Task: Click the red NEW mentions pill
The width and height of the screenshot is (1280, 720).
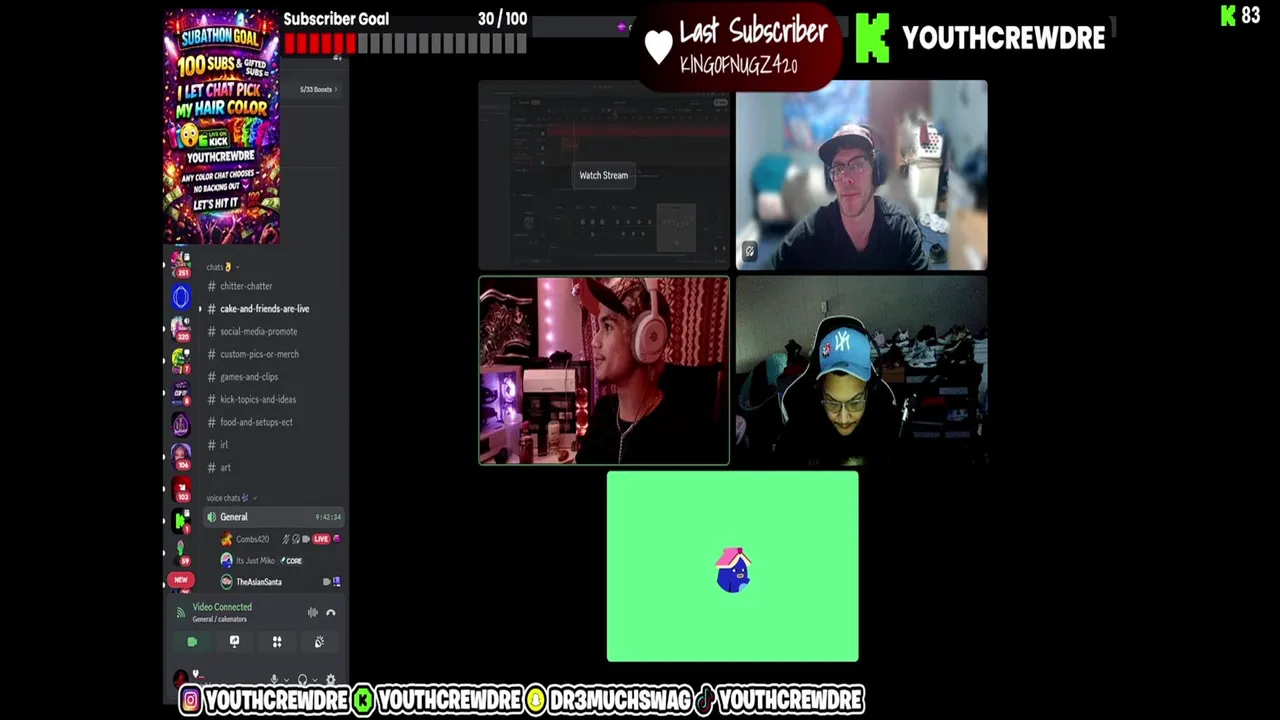Action: coord(181,579)
